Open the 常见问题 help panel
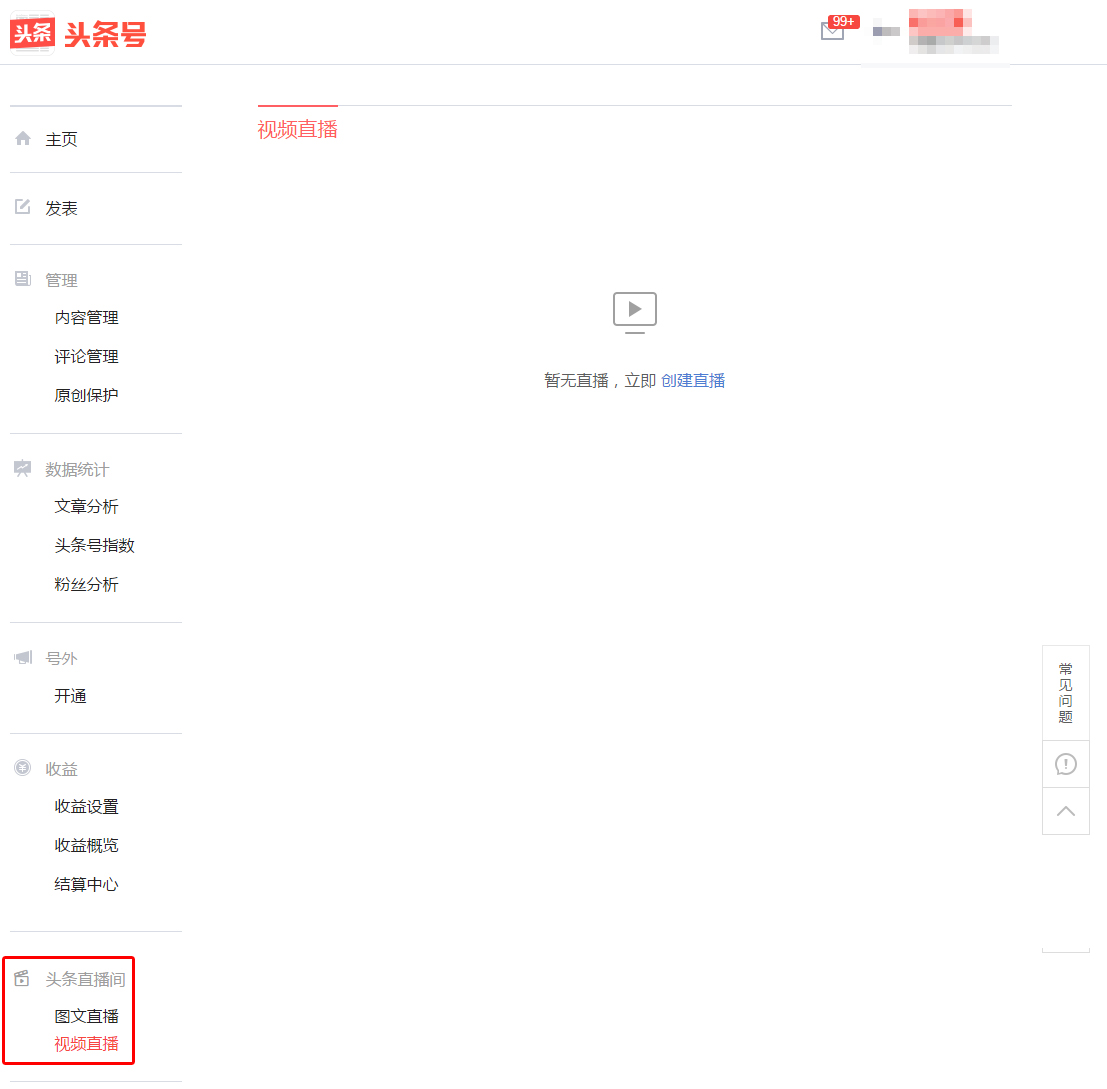 1065,691
